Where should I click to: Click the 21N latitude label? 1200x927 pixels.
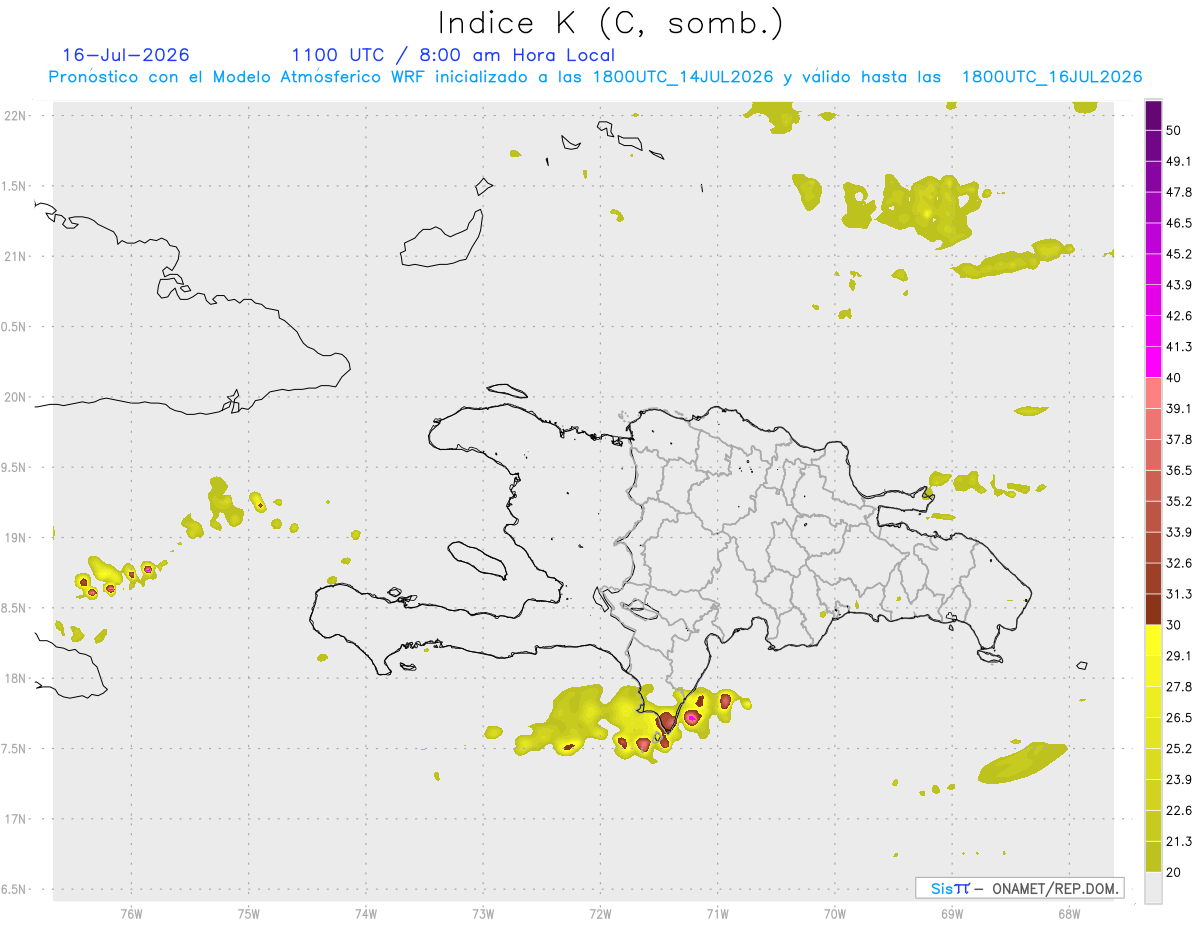pos(17,256)
